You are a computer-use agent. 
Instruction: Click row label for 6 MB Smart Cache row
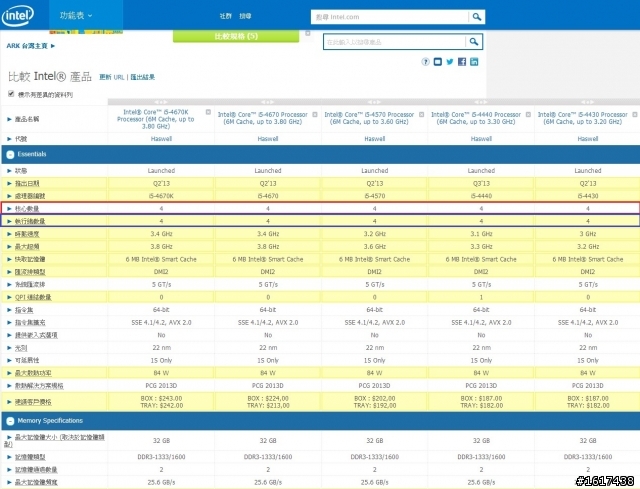tap(30, 259)
